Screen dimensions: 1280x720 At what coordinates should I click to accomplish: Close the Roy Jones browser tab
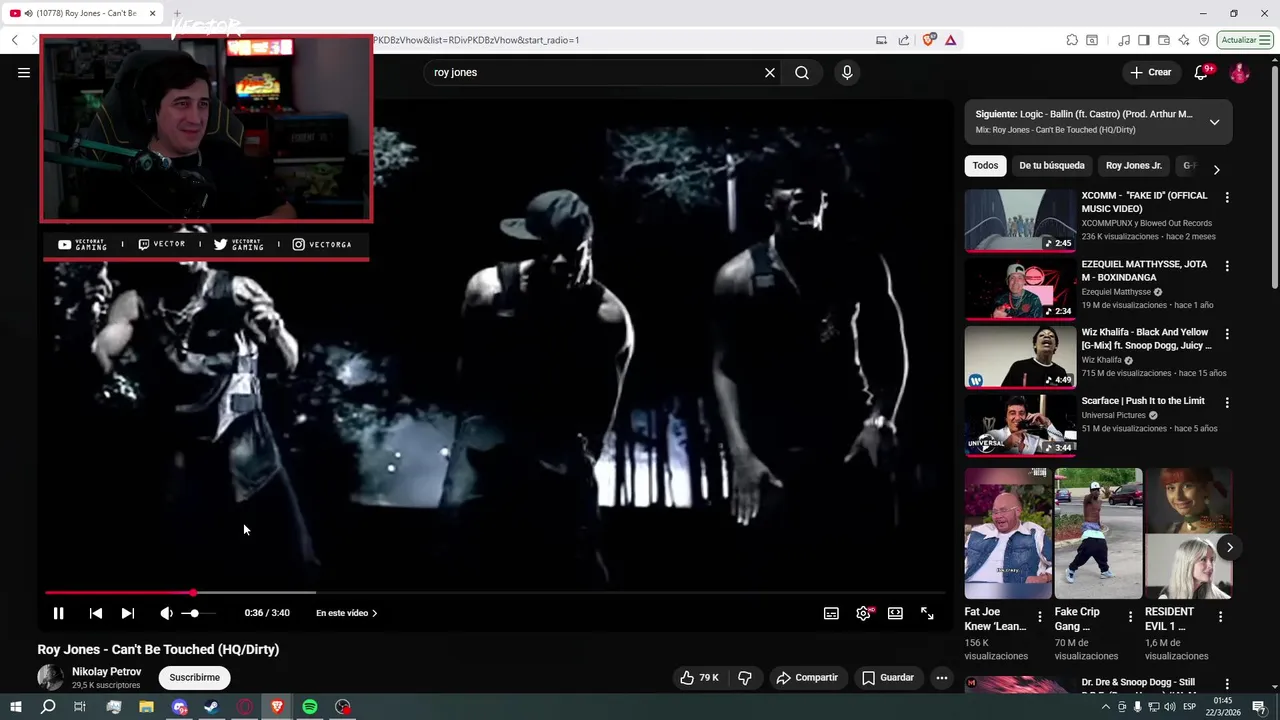click(153, 13)
